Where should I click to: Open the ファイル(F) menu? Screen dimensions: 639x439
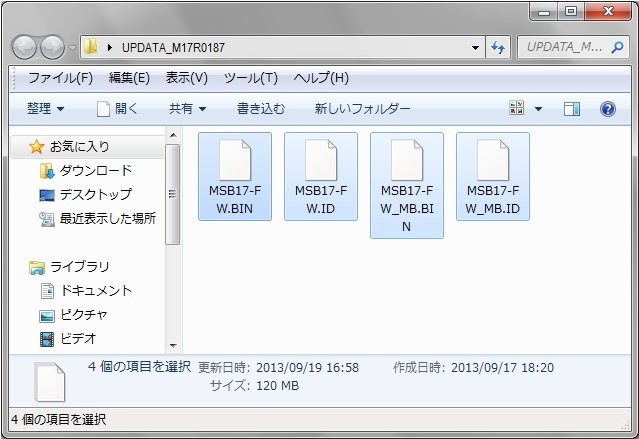coord(60,78)
